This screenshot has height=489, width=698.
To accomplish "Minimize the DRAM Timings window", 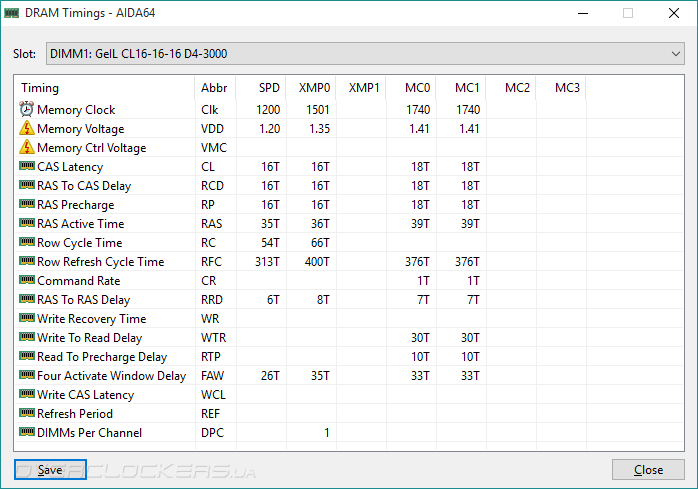I will [583, 13].
